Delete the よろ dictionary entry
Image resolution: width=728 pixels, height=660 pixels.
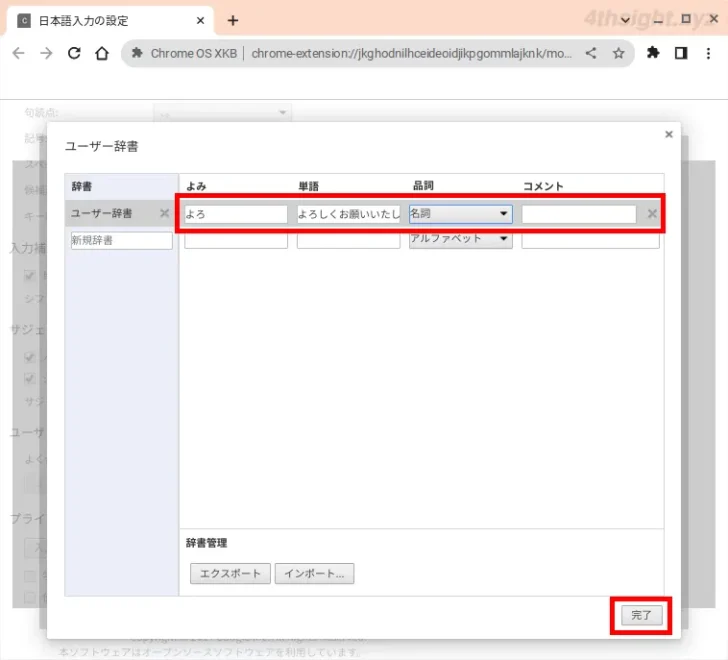tap(652, 214)
